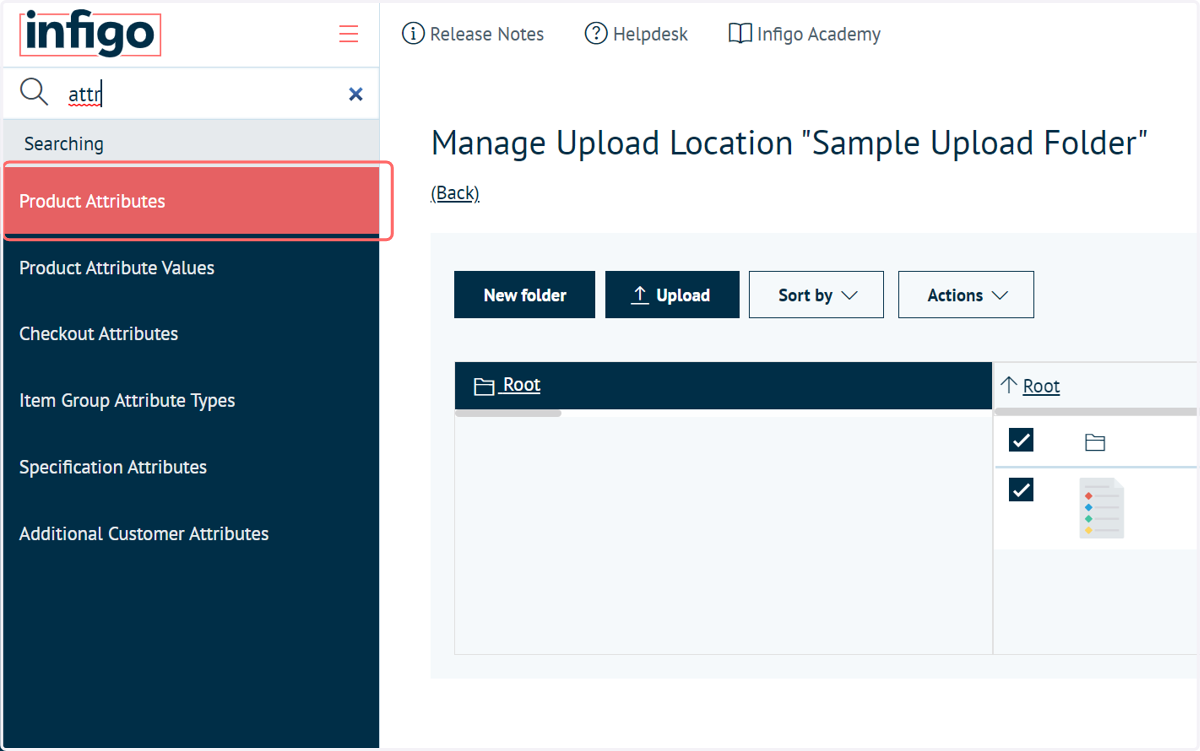The image size is (1200, 751).
Task: Click the 'Searching' label in sidebar
Action: tap(64, 144)
